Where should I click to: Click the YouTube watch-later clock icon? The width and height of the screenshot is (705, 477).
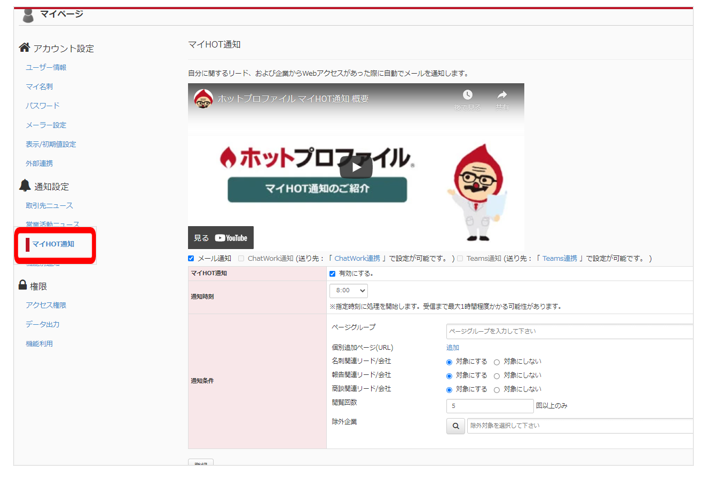pos(468,95)
